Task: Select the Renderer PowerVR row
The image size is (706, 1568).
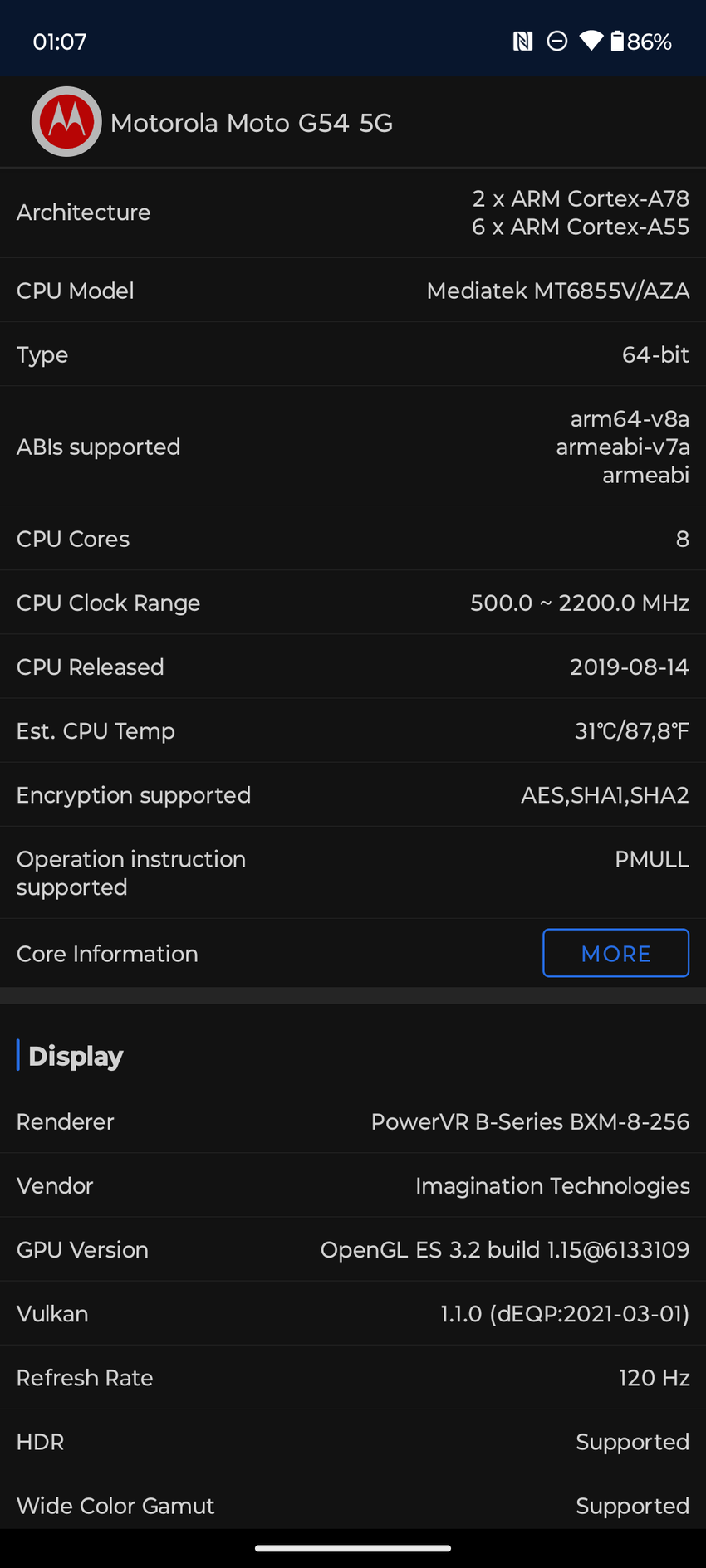Action: coord(353,1121)
